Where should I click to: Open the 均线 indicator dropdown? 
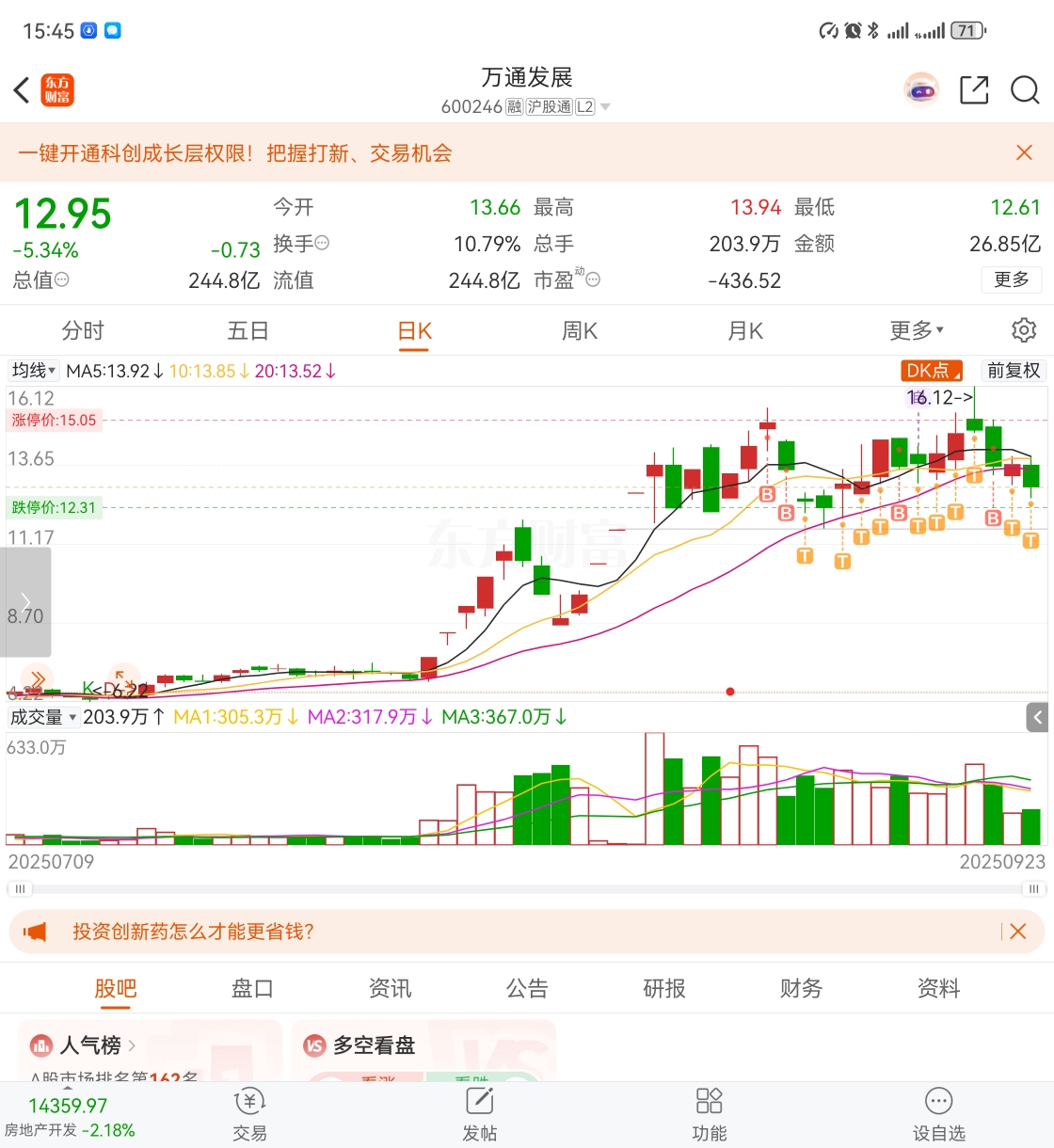click(33, 371)
